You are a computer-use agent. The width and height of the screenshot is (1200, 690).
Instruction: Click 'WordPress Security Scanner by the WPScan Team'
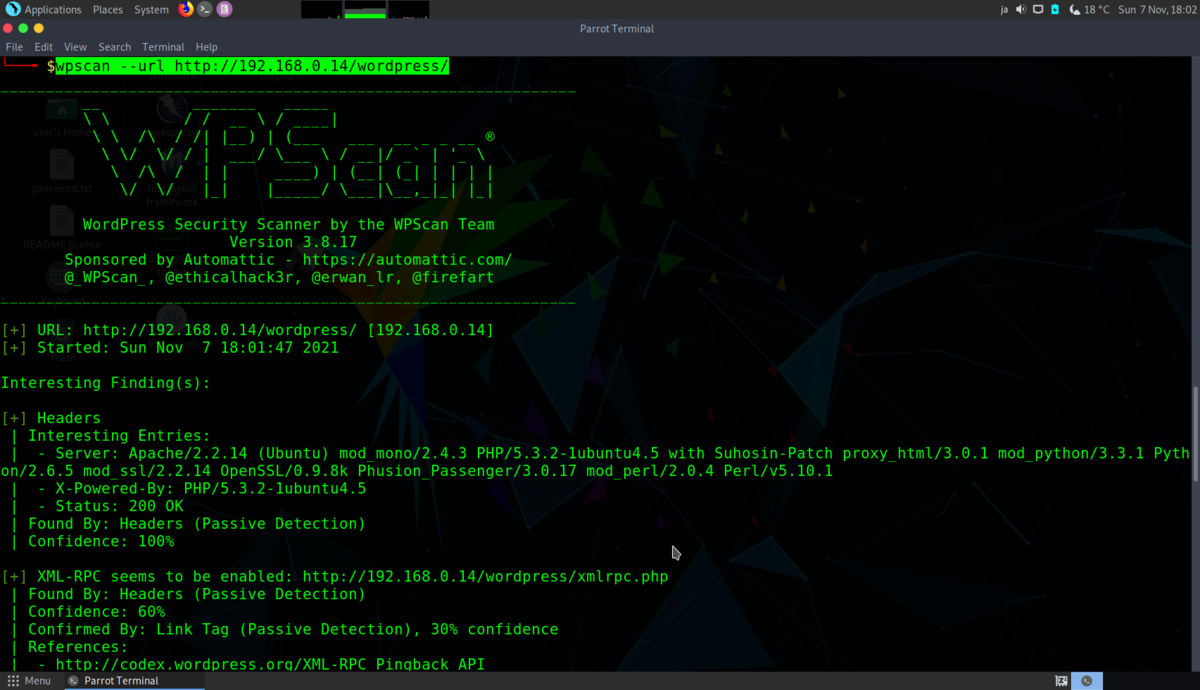pos(288,224)
